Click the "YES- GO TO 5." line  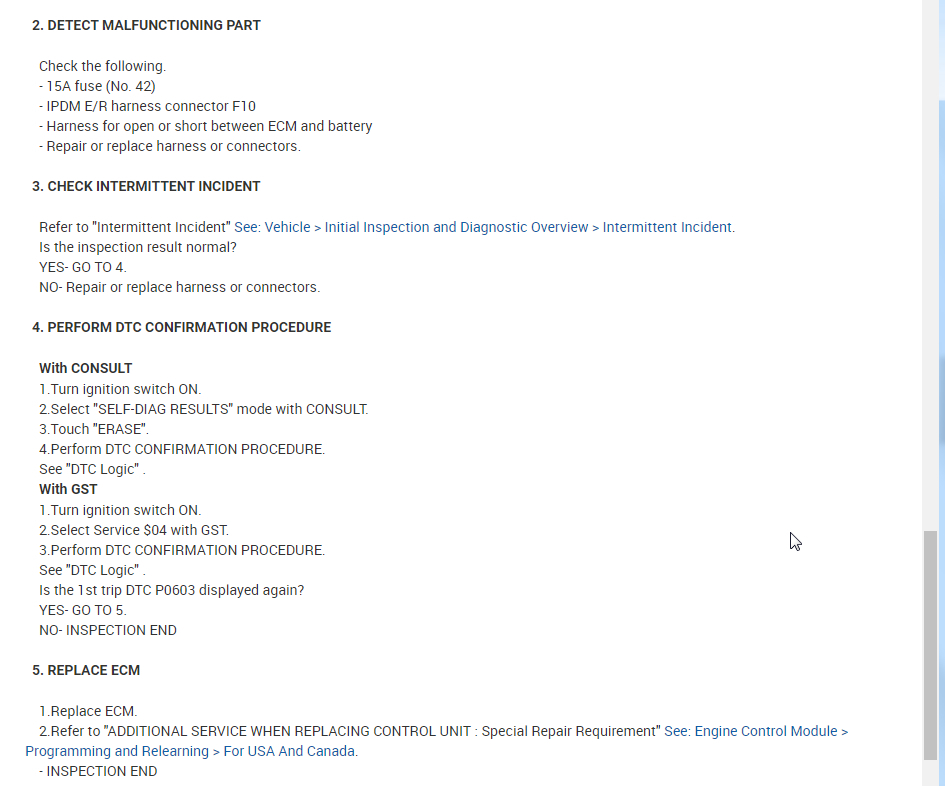(x=83, y=610)
